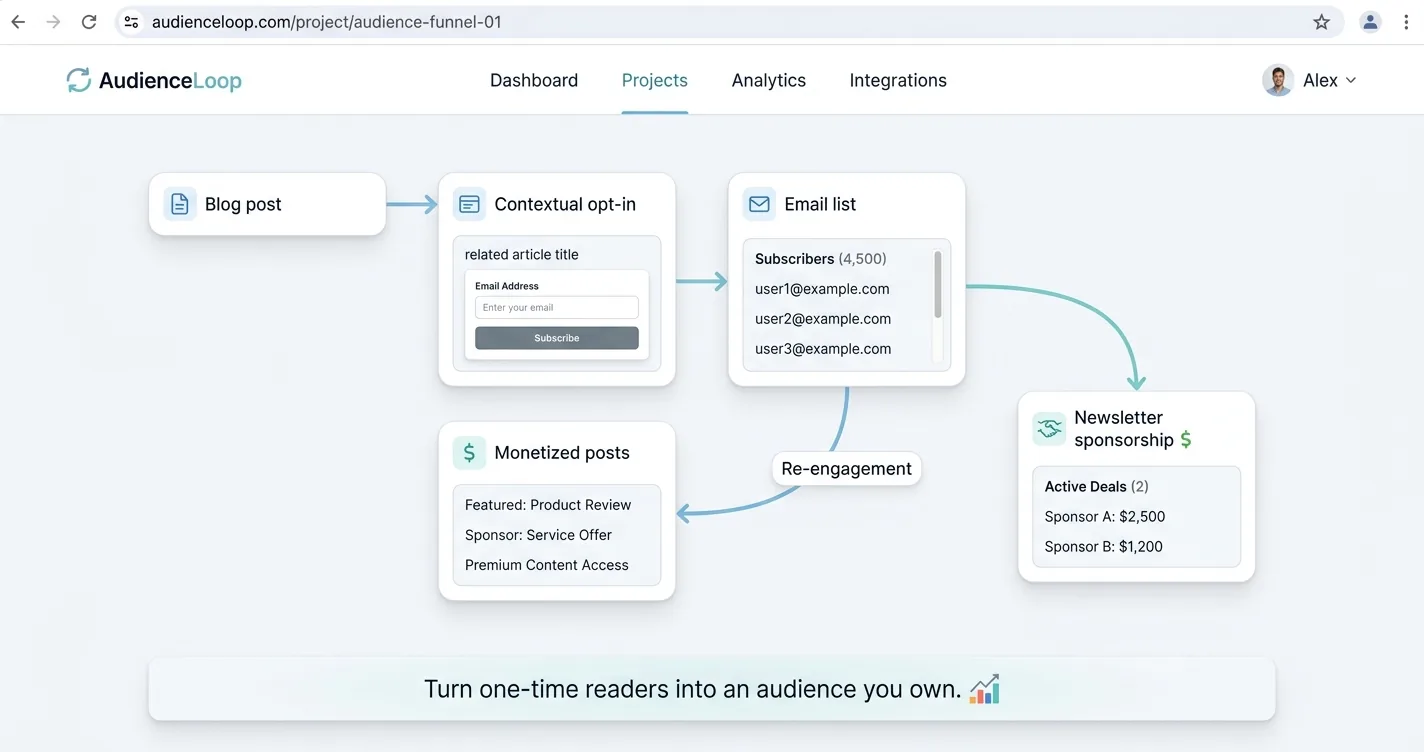Click the AudienceLoop logo icon
The width and height of the screenshot is (1424, 752).
[78, 80]
